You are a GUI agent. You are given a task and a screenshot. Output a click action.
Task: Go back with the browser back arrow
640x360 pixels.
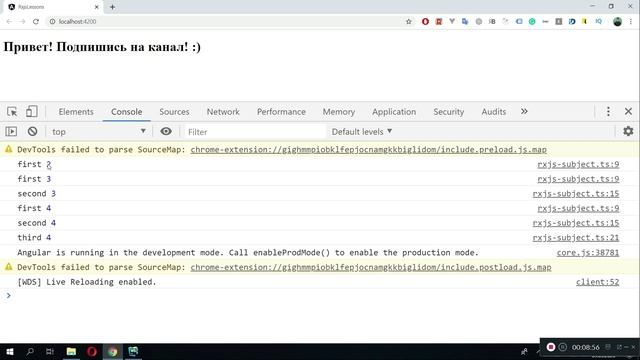pos(9,22)
